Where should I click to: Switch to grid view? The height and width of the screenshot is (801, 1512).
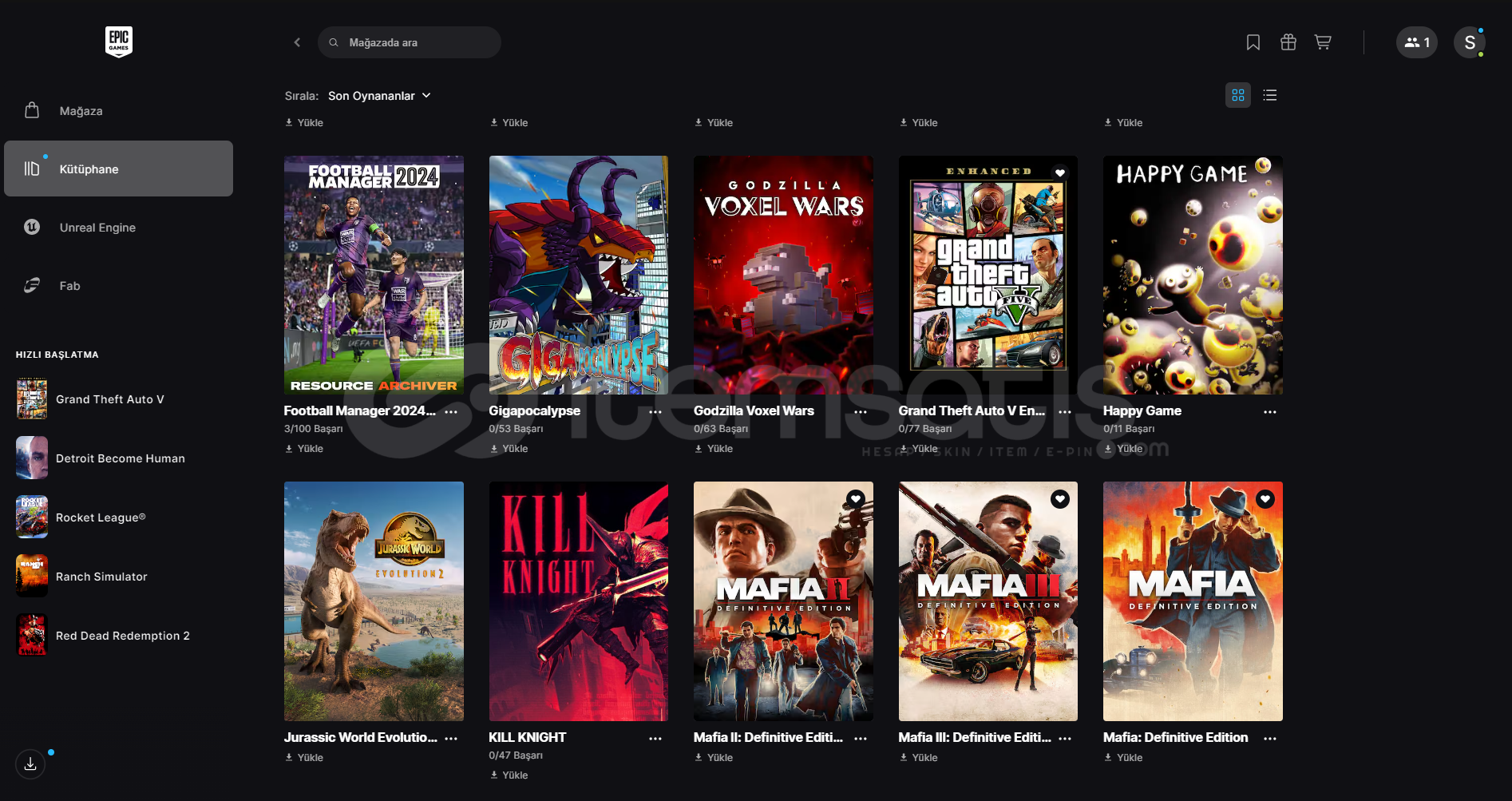[x=1238, y=95]
